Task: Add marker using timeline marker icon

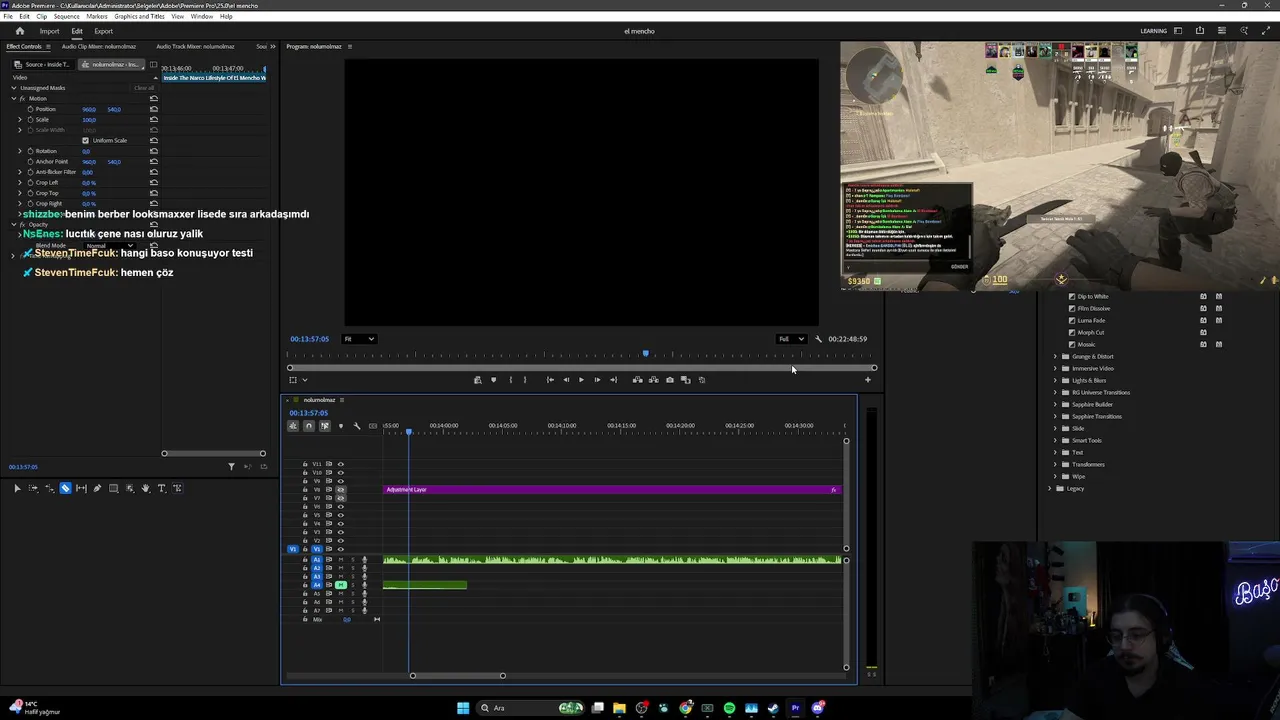Action: click(340, 426)
